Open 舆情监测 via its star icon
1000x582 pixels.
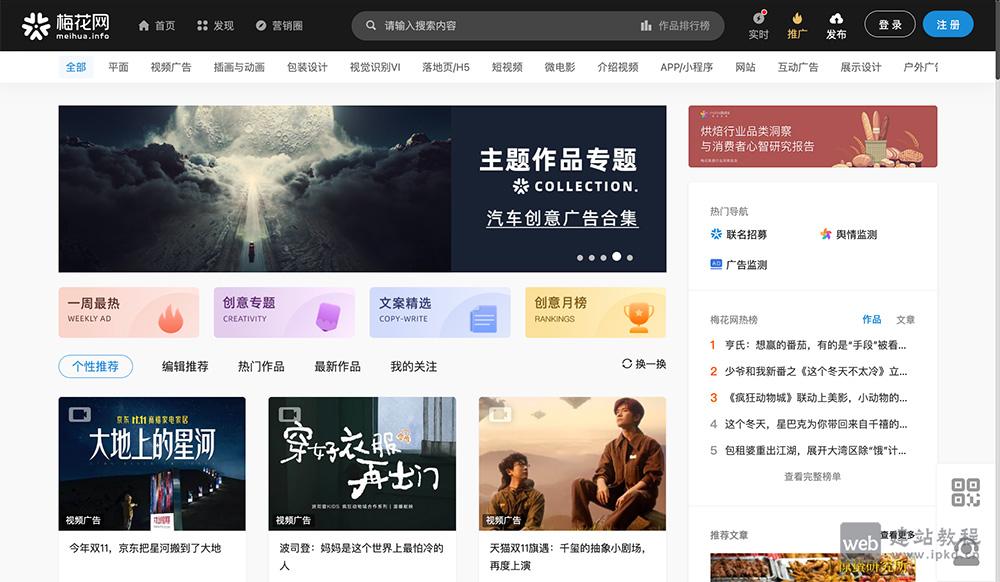824,235
